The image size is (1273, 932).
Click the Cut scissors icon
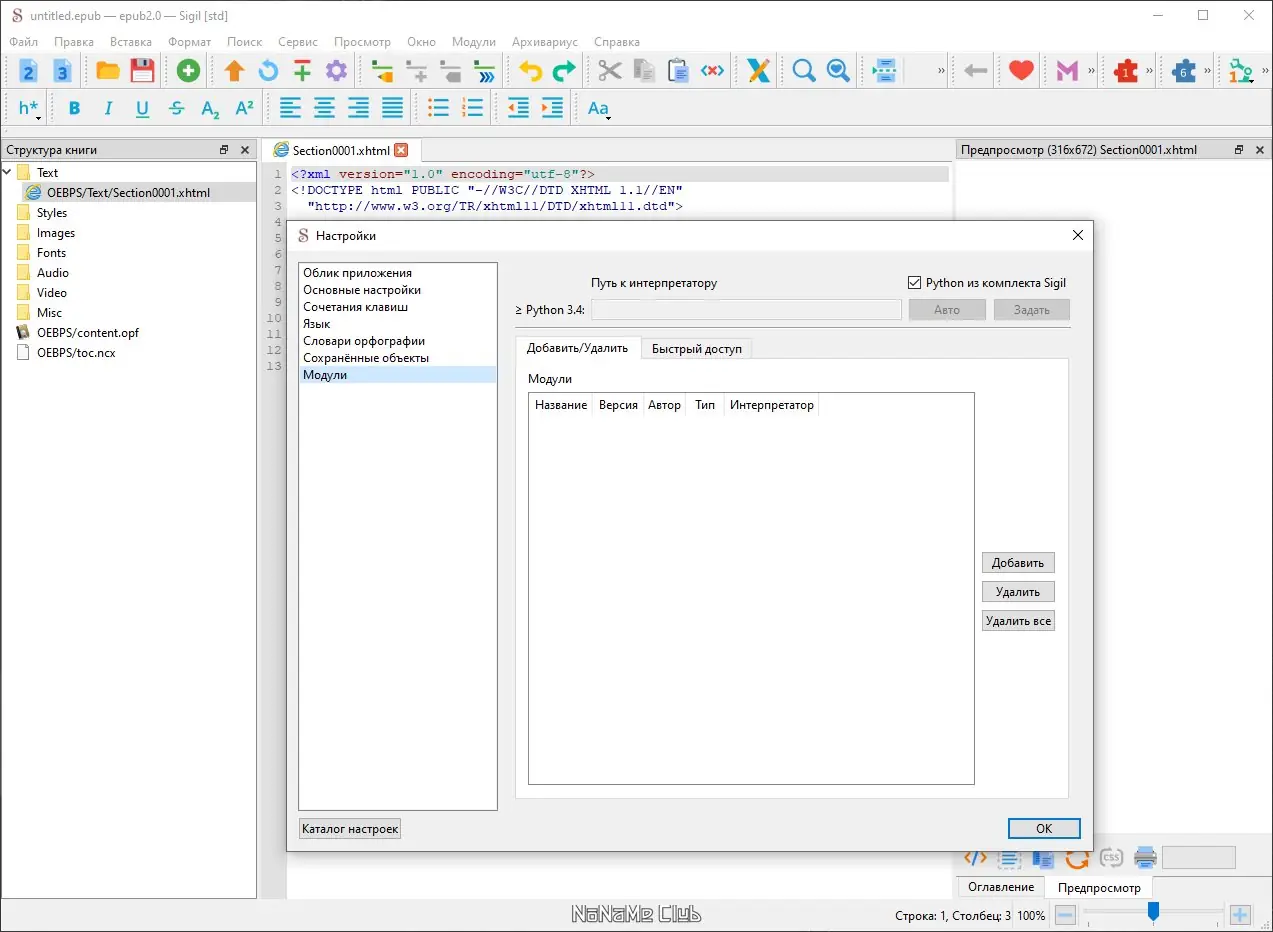click(x=609, y=71)
